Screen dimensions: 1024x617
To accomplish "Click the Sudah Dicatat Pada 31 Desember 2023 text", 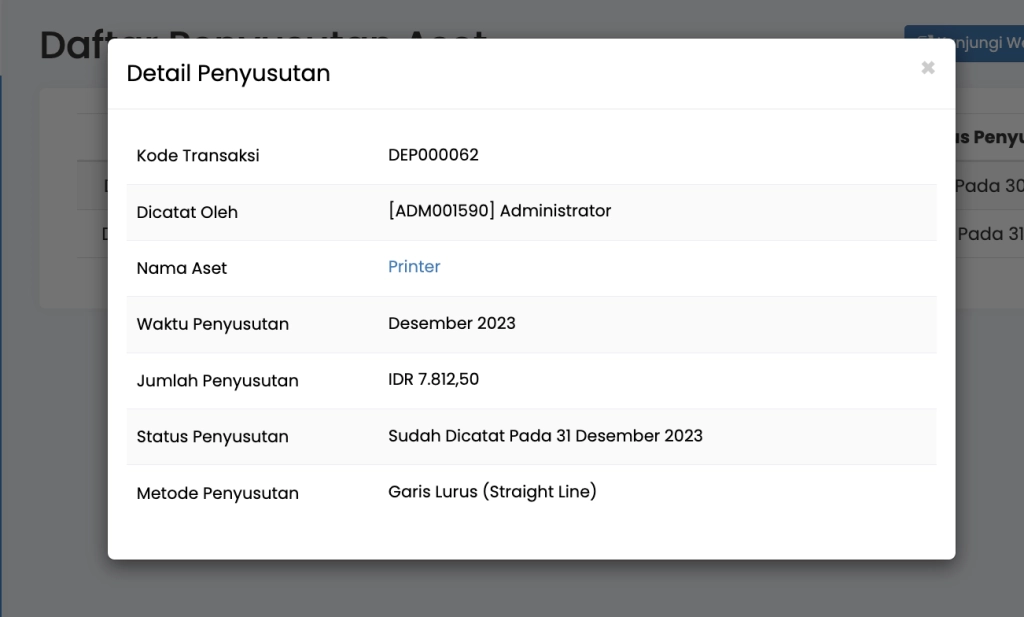I will tap(546, 436).
